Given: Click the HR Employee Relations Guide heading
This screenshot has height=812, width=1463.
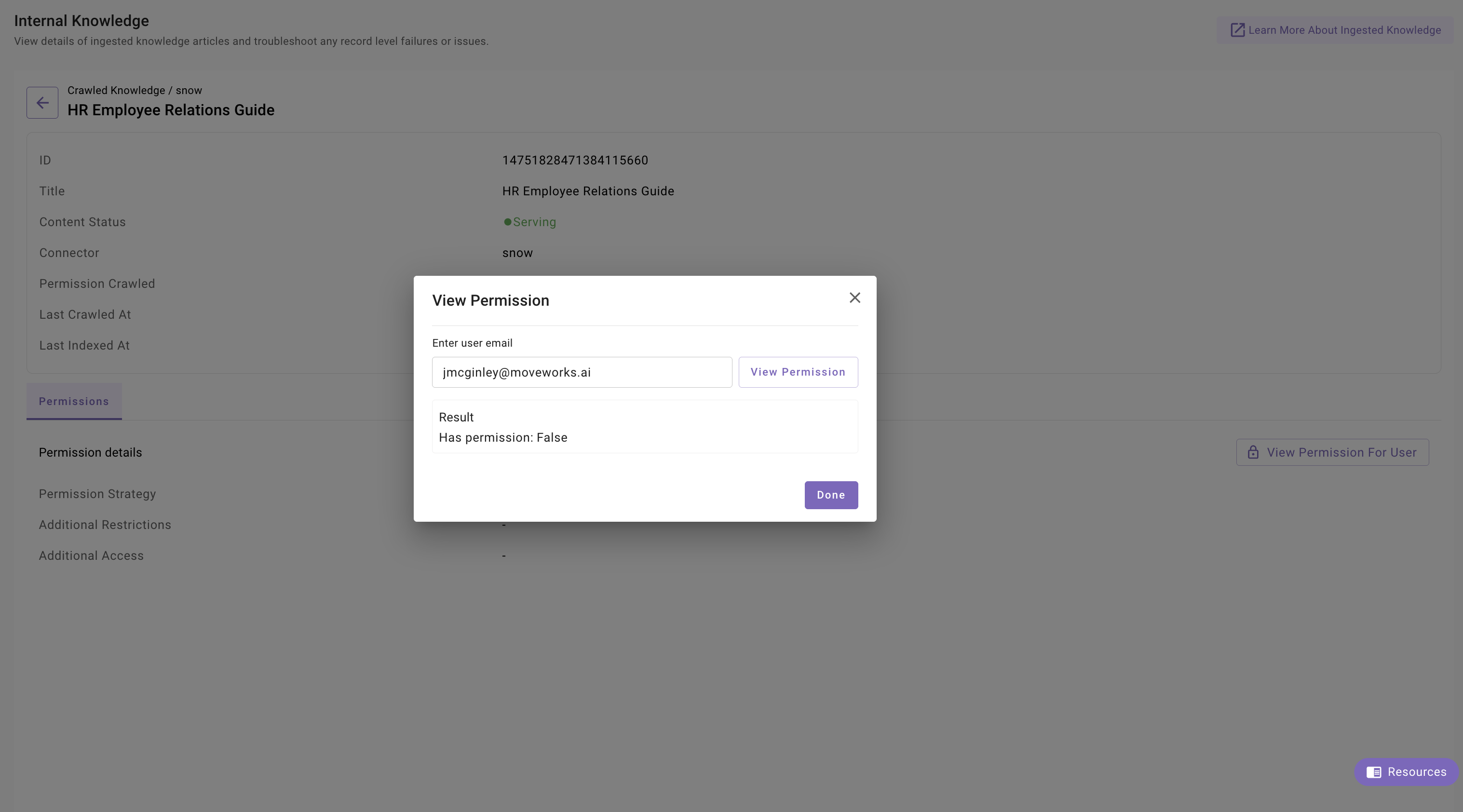Looking at the screenshot, I should click(170, 110).
